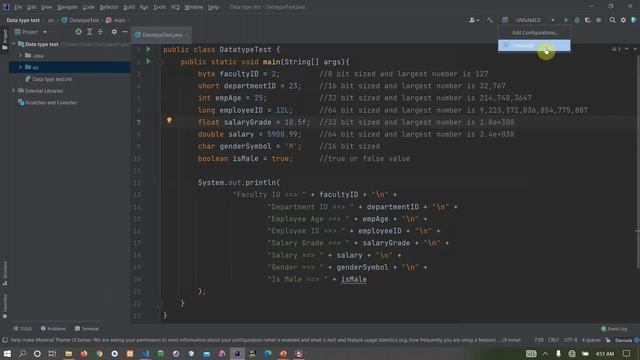Click DatatypeTest class breadcrumb
Viewport: 640px width, 360px height.
(80, 20)
